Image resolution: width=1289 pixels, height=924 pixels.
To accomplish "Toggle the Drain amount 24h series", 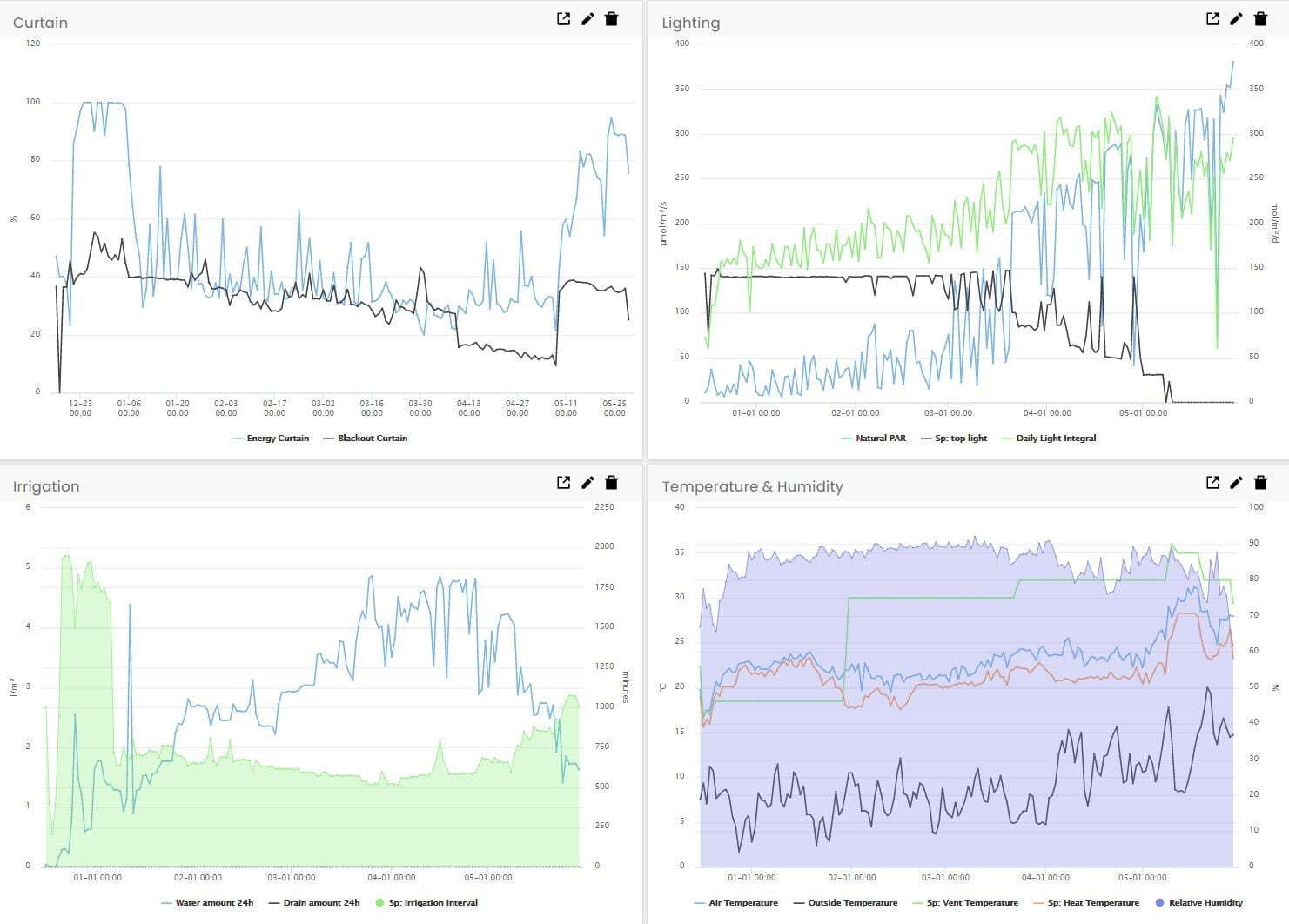I will pyautogui.click(x=314, y=903).
